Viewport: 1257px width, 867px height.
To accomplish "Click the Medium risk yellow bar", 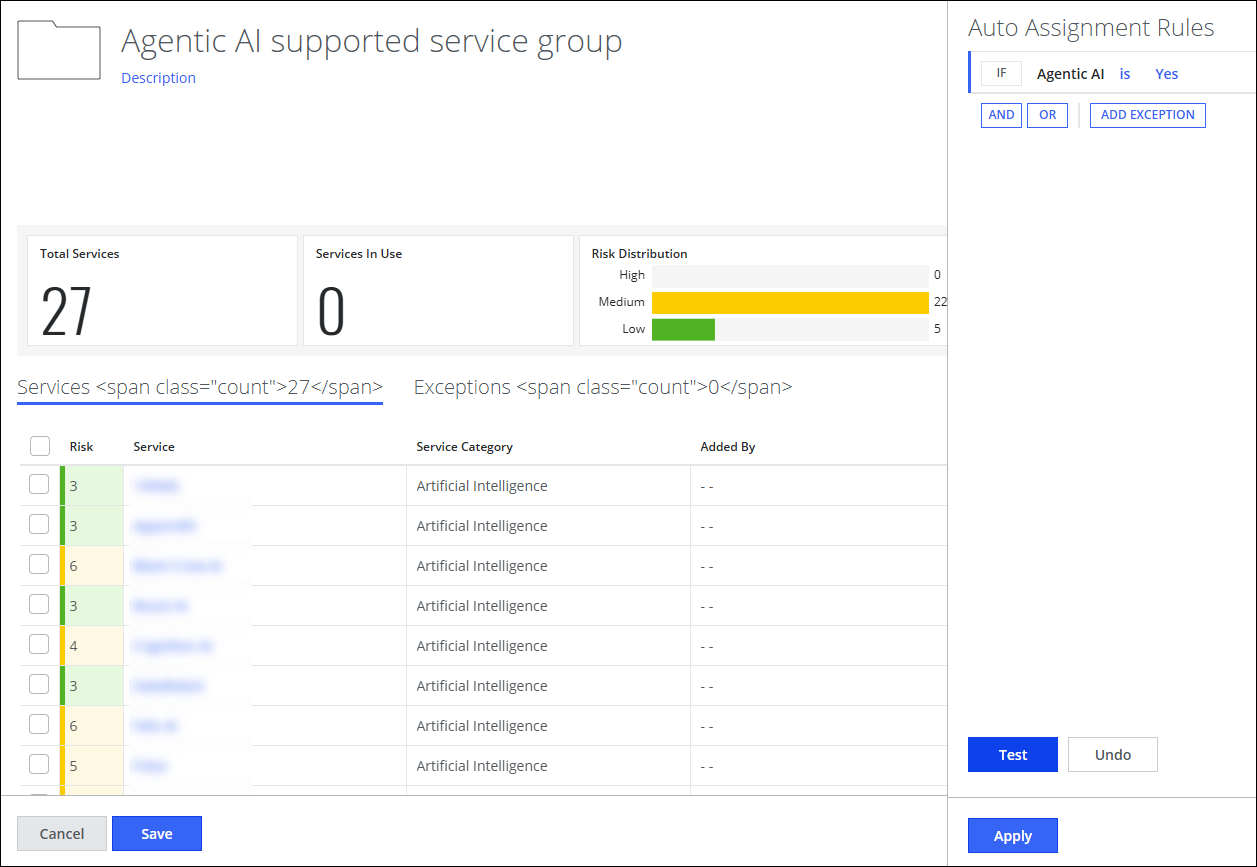I will pos(789,302).
